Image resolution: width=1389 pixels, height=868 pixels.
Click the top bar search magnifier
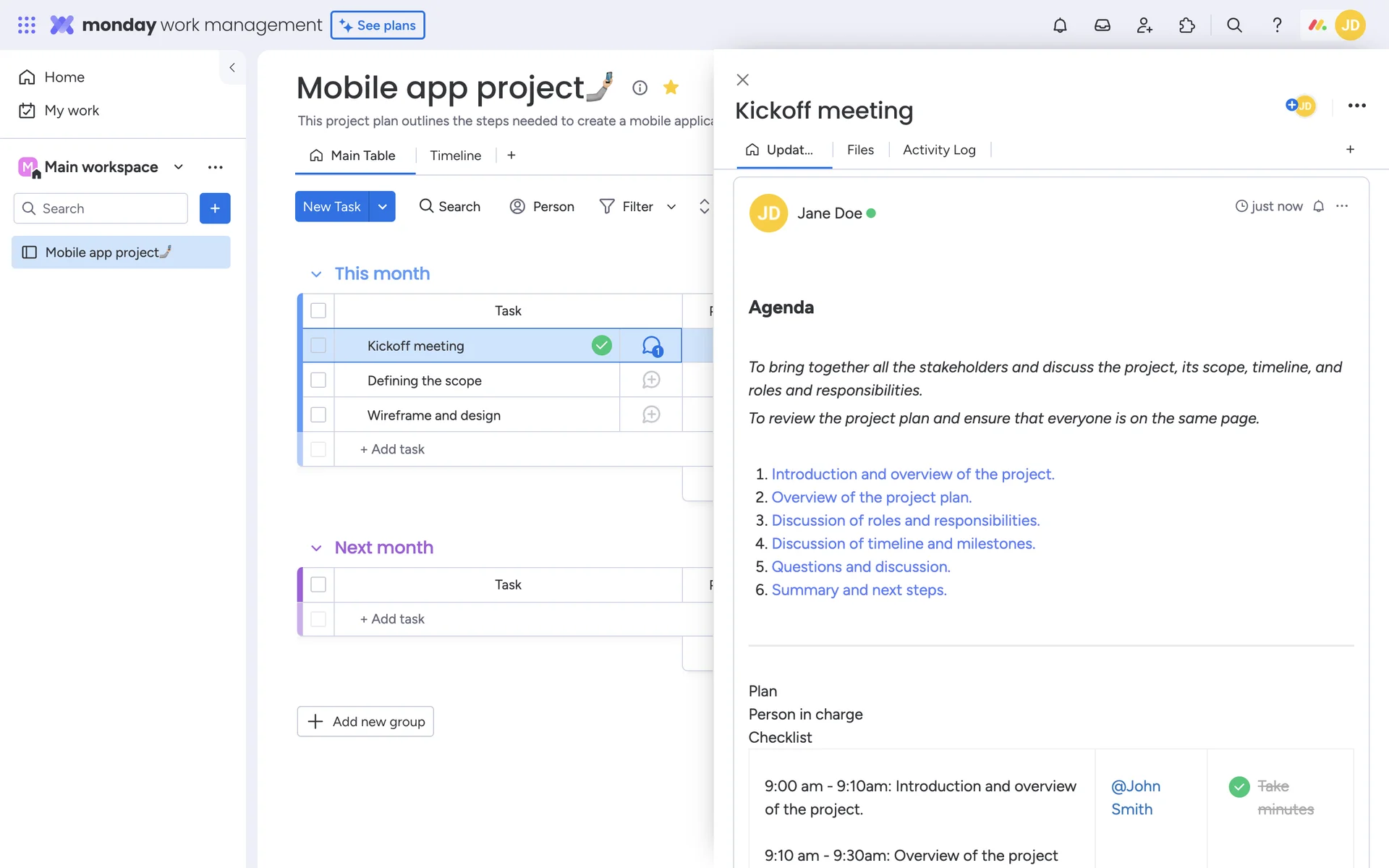(1234, 25)
